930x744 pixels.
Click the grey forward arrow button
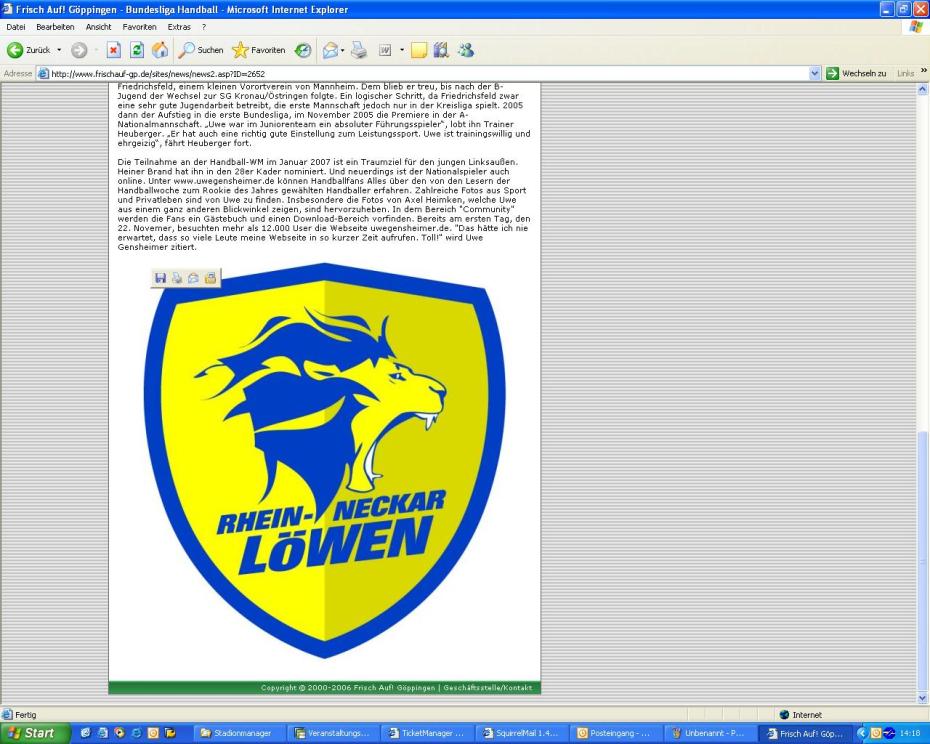(79, 50)
